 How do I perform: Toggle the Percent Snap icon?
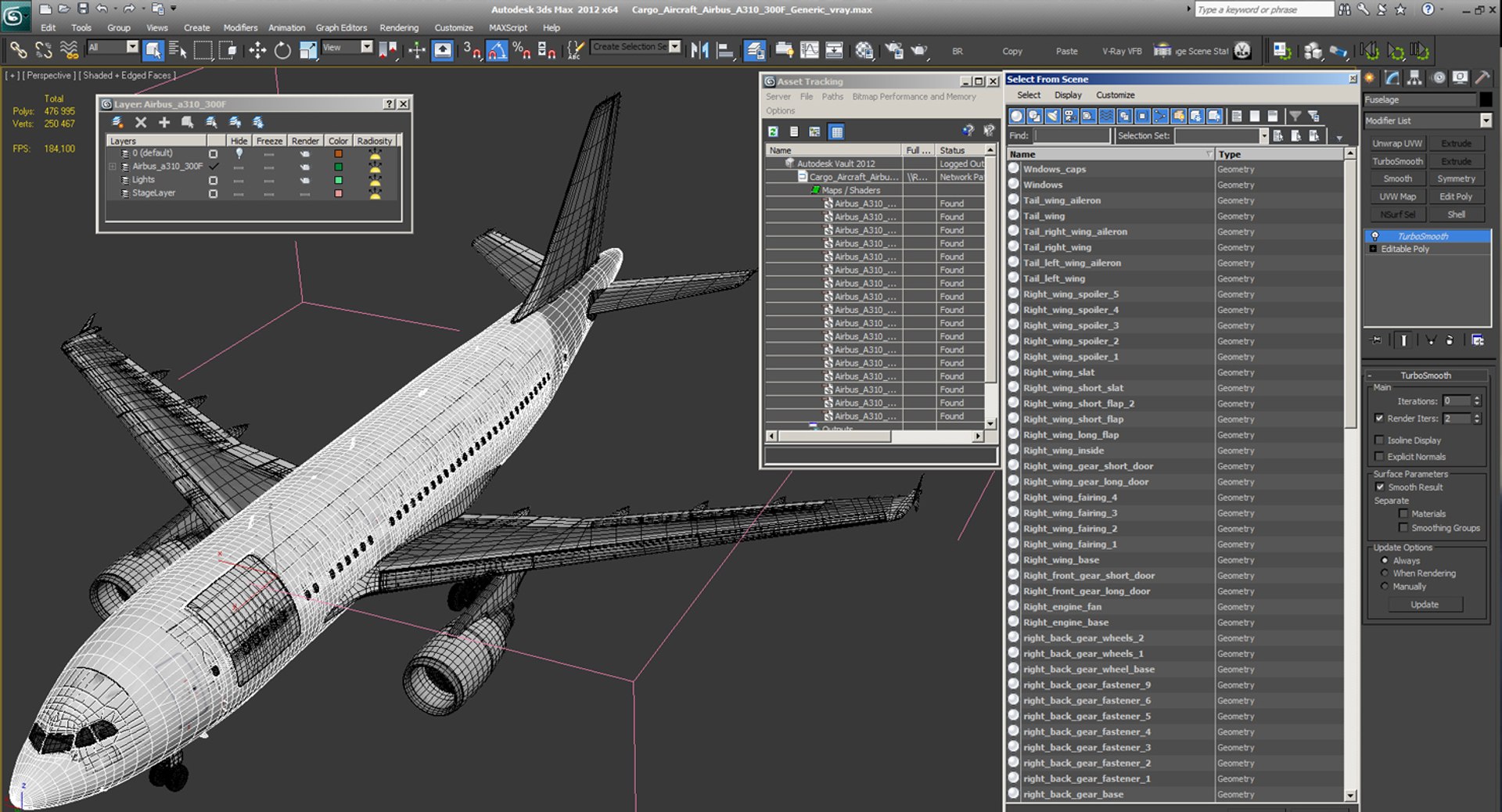click(x=522, y=51)
